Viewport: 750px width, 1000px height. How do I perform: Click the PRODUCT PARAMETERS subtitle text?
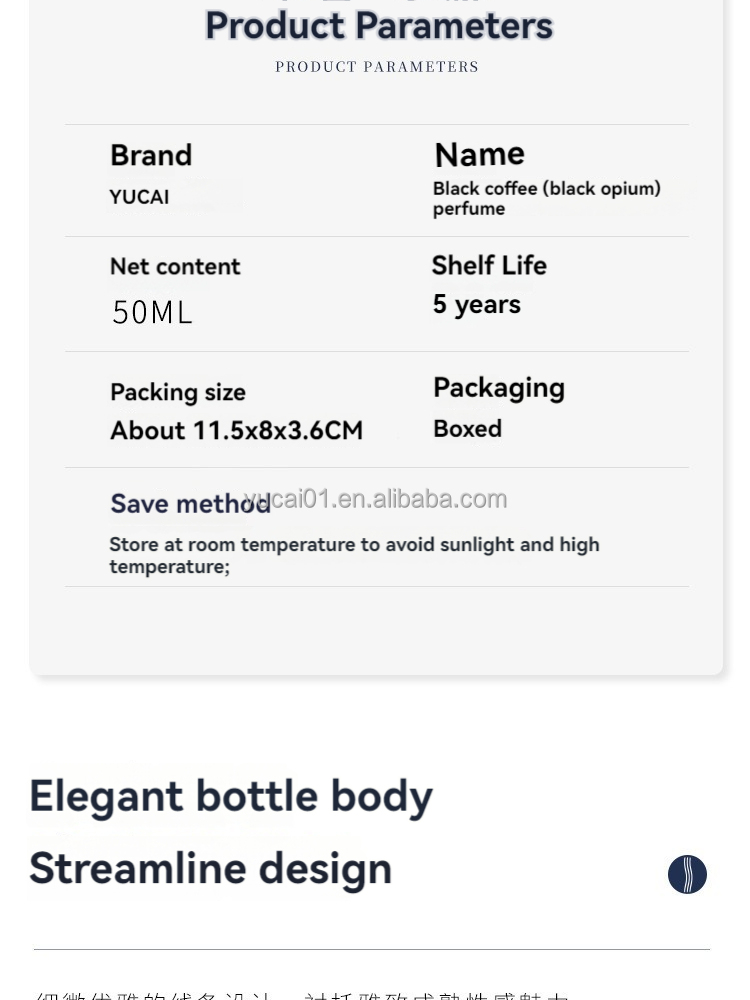377,67
